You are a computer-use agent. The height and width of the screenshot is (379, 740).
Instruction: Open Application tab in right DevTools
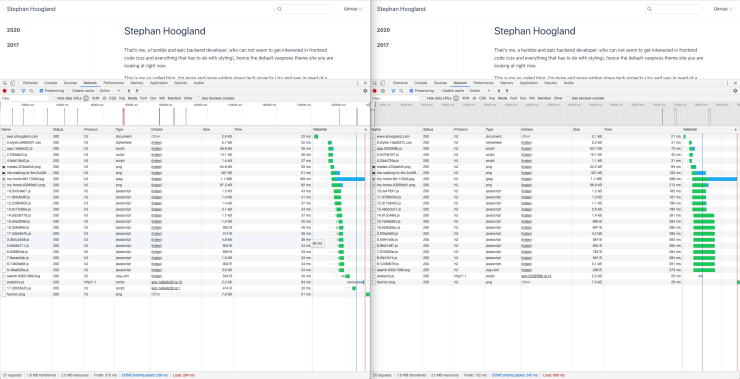coord(529,83)
